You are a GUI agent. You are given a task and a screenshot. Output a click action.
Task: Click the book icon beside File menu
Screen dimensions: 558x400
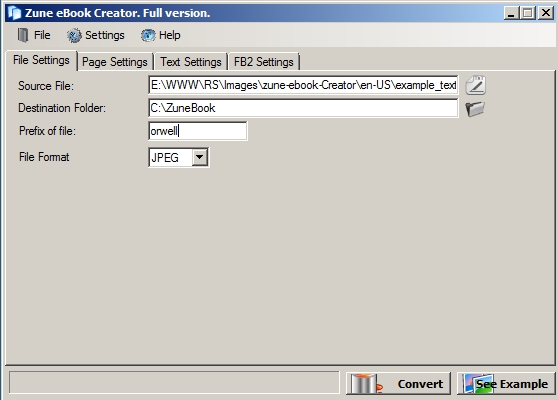pos(23,35)
